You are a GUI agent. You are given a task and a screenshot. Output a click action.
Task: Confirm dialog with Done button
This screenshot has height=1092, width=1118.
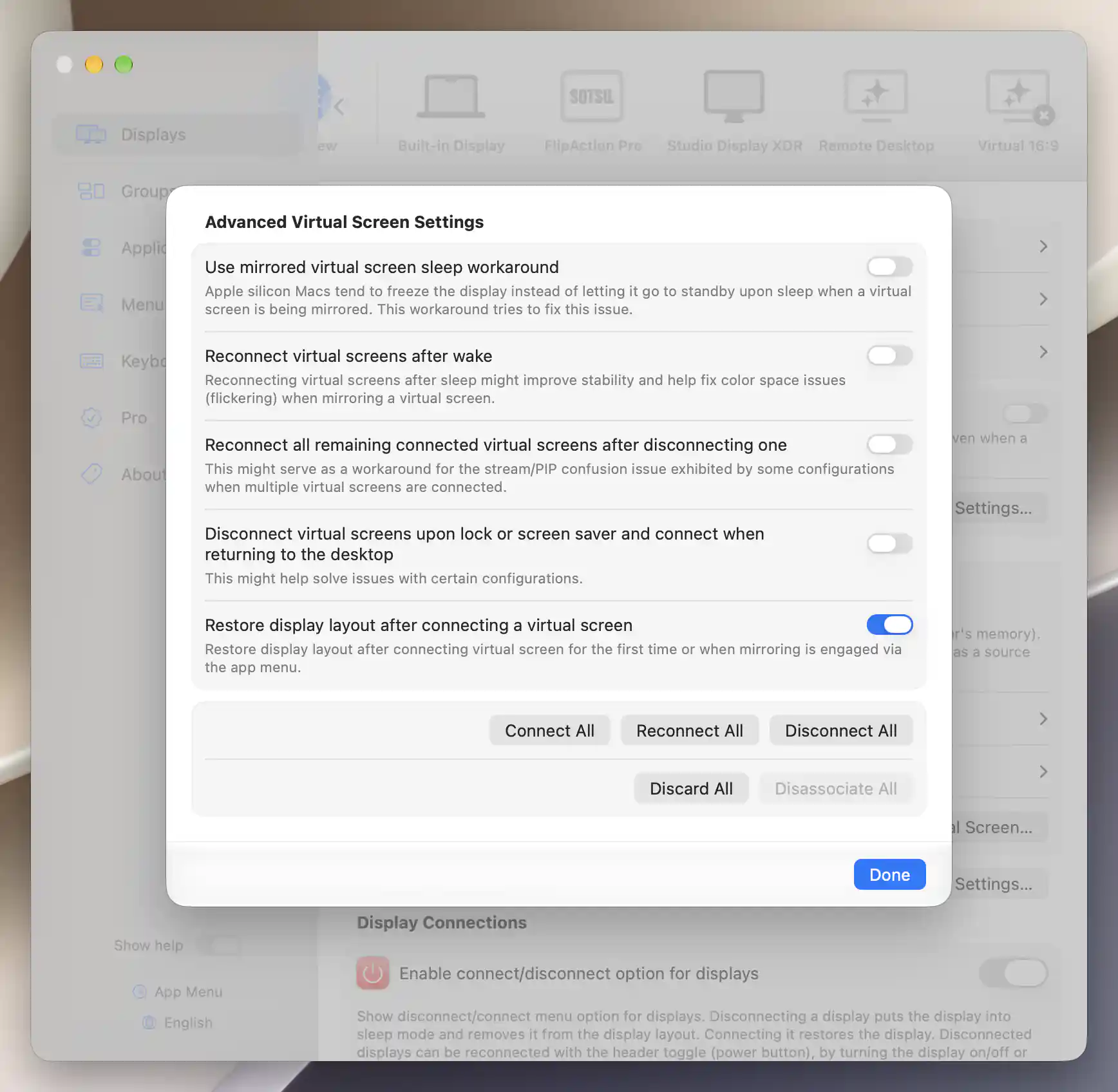(889, 874)
